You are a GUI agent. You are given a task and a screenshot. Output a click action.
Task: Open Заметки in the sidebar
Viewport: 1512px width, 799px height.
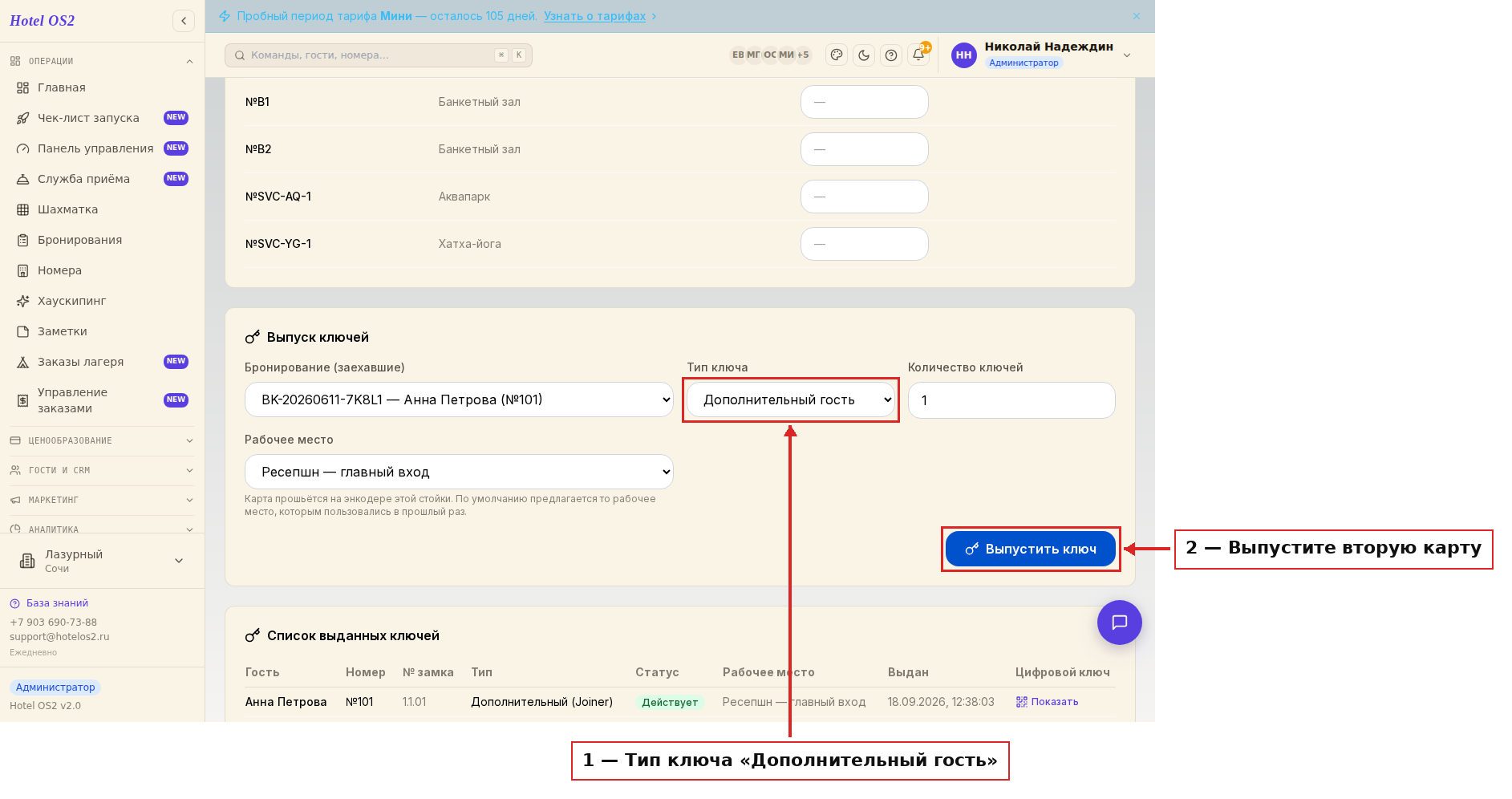[102, 331]
